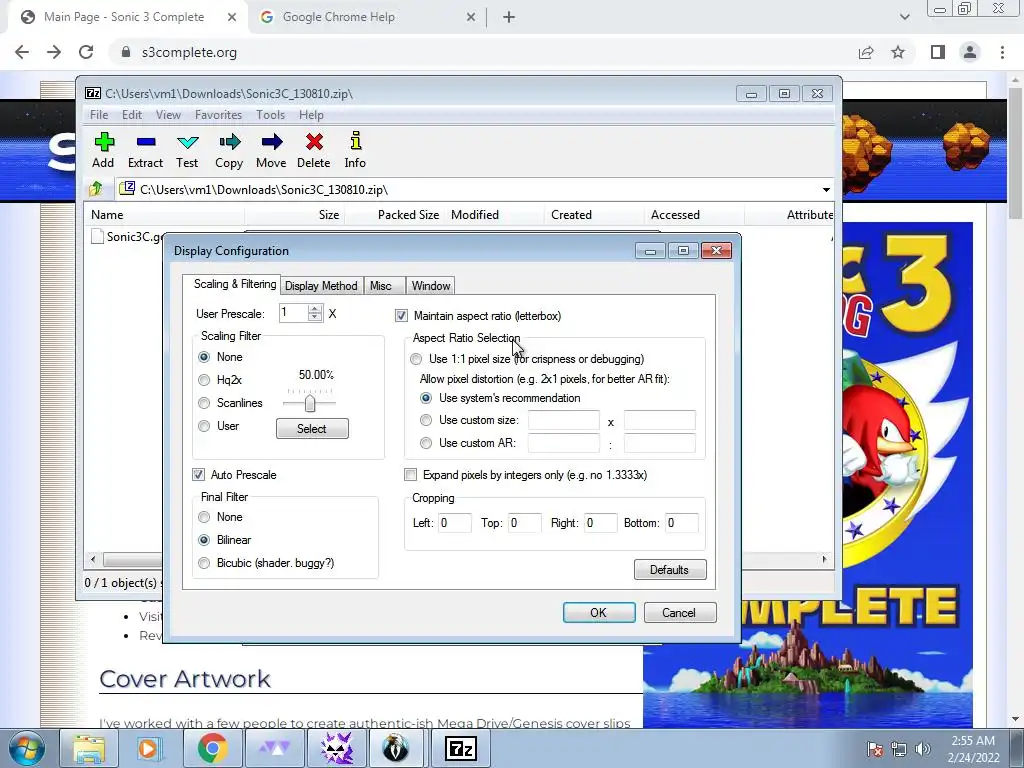Screen dimensions: 1024x768
Task: Click the Cropping Left input field
Action: click(x=455, y=523)
